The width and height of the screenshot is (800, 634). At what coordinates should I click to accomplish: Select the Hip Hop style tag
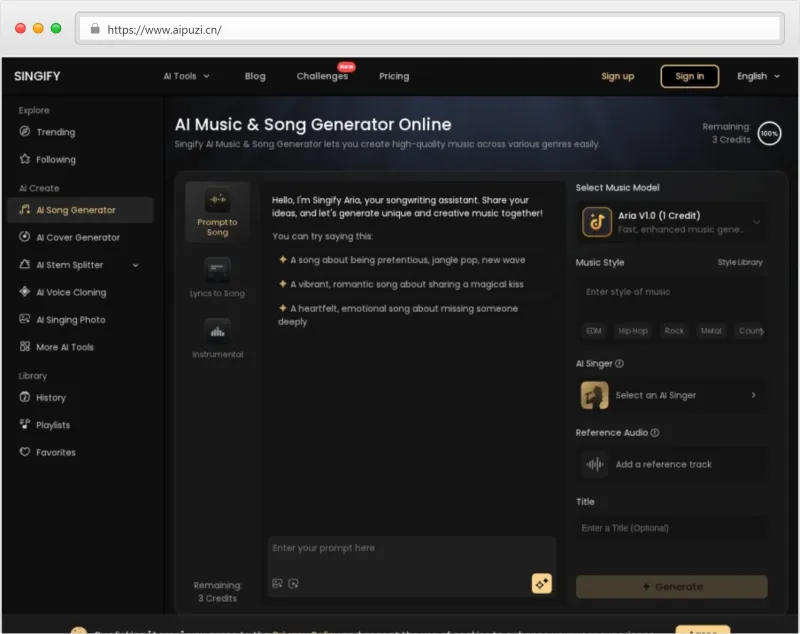coord(633,331)
